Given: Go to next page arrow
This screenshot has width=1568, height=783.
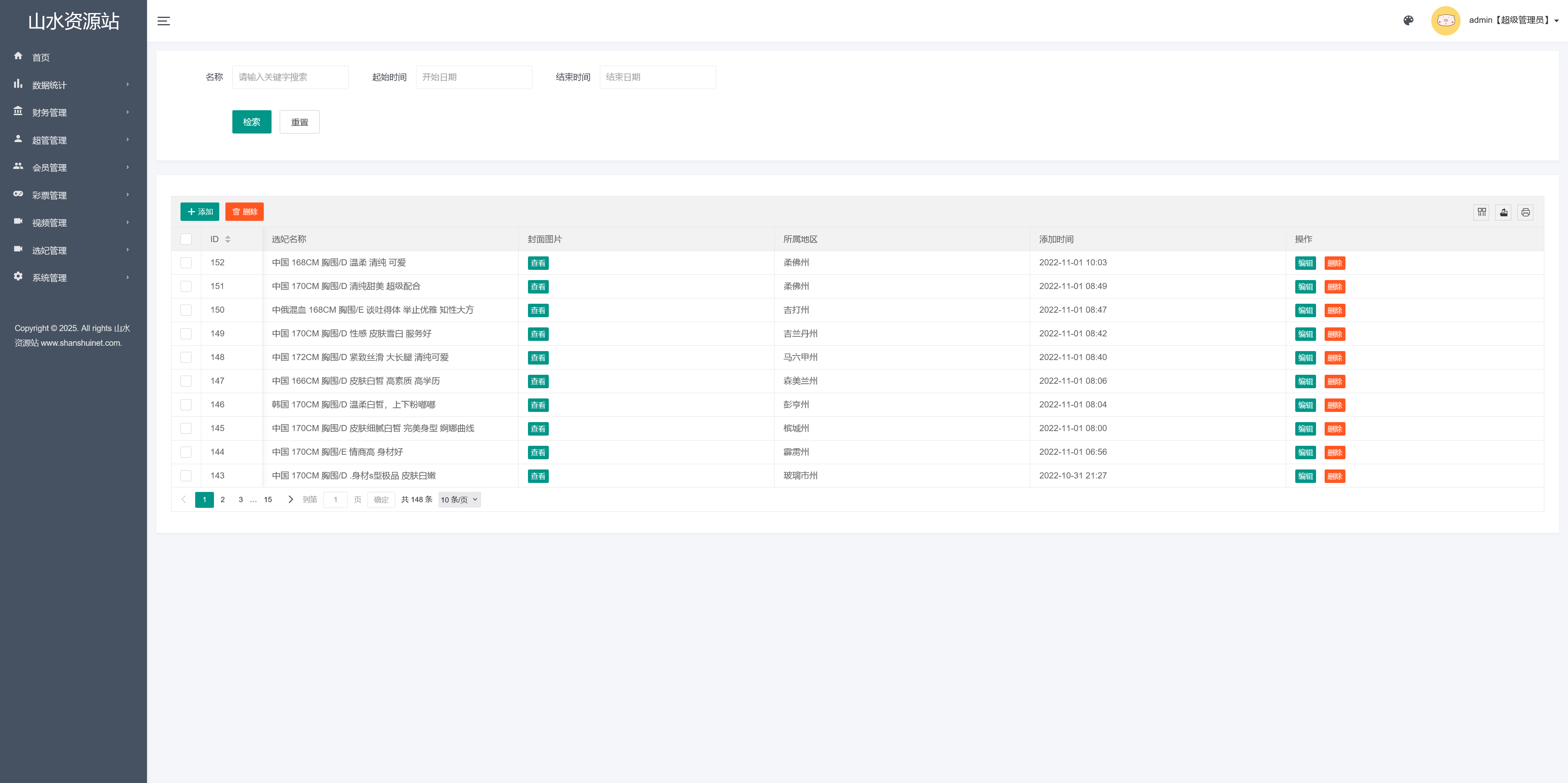Looking at the screenshot, I should click(x=290, y=500).
